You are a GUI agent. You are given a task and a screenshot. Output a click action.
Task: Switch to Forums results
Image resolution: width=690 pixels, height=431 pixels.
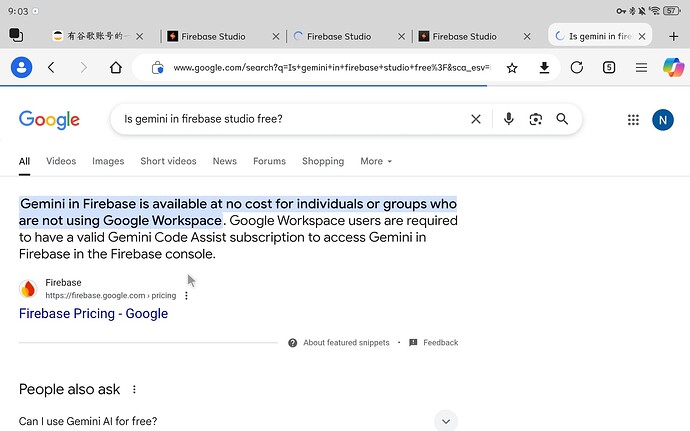[x=269, y=161]
